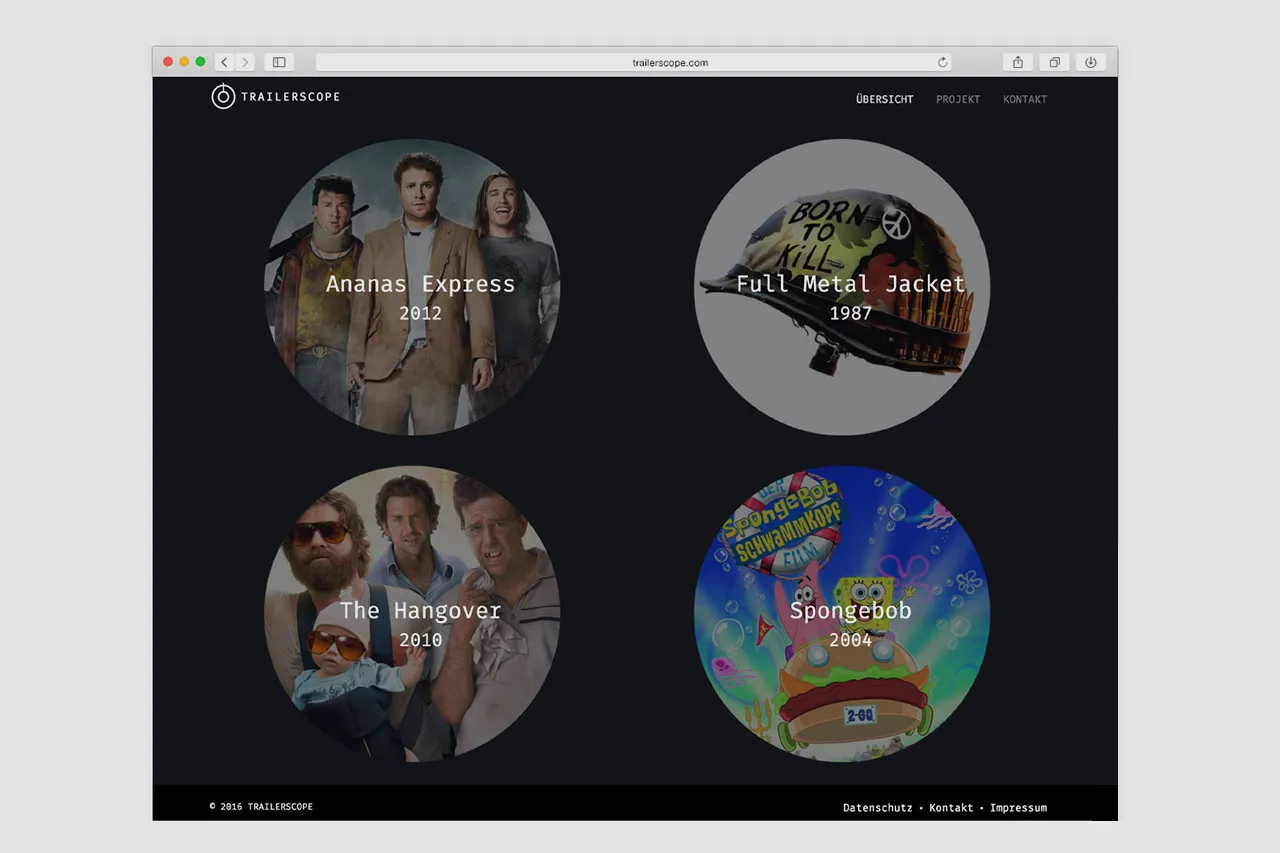Open the Full Metal Jacket movie circle
1280x853 pixels.
coord(842,287)
